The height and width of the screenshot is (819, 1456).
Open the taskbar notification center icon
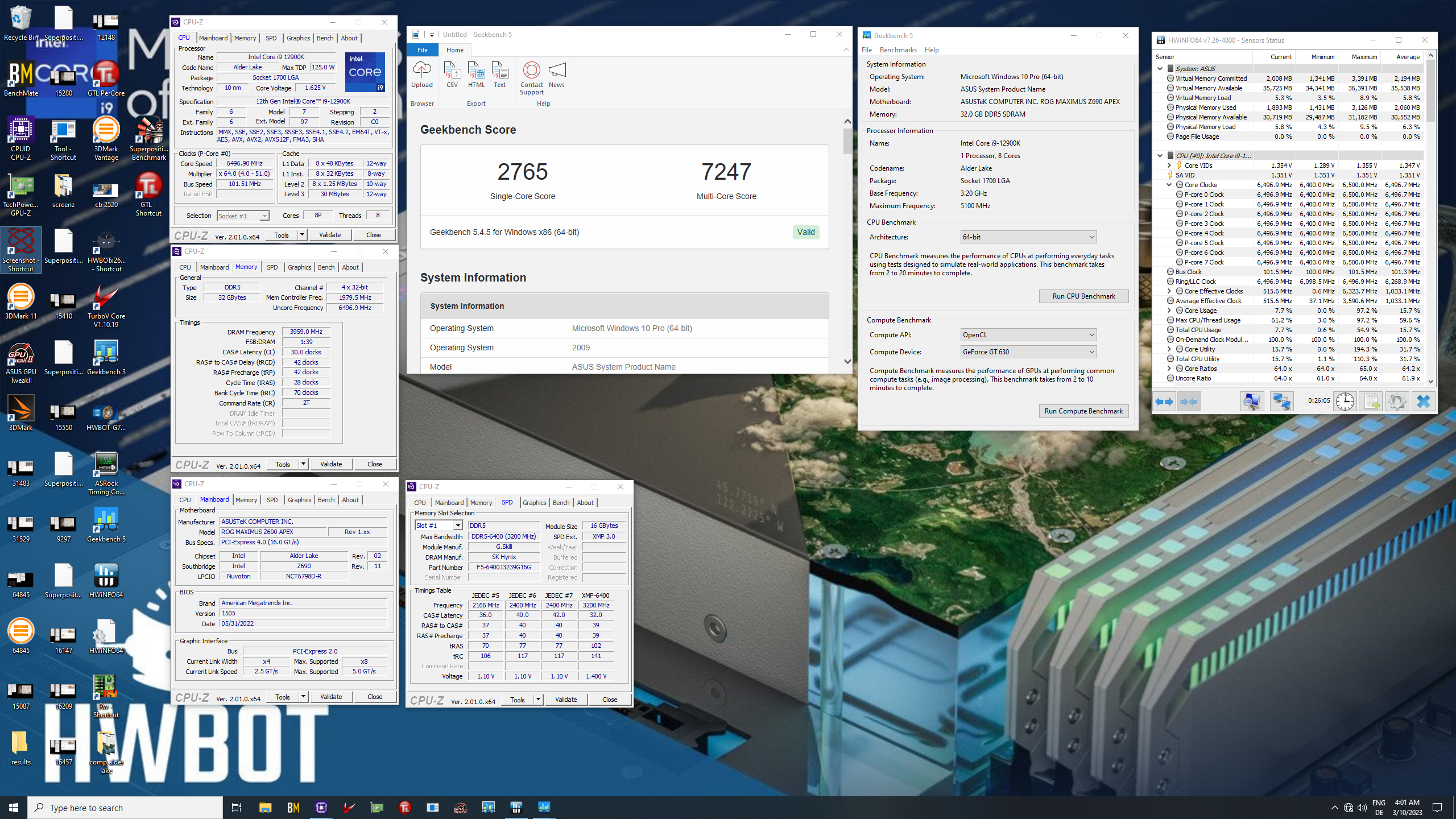[1437, 808]
